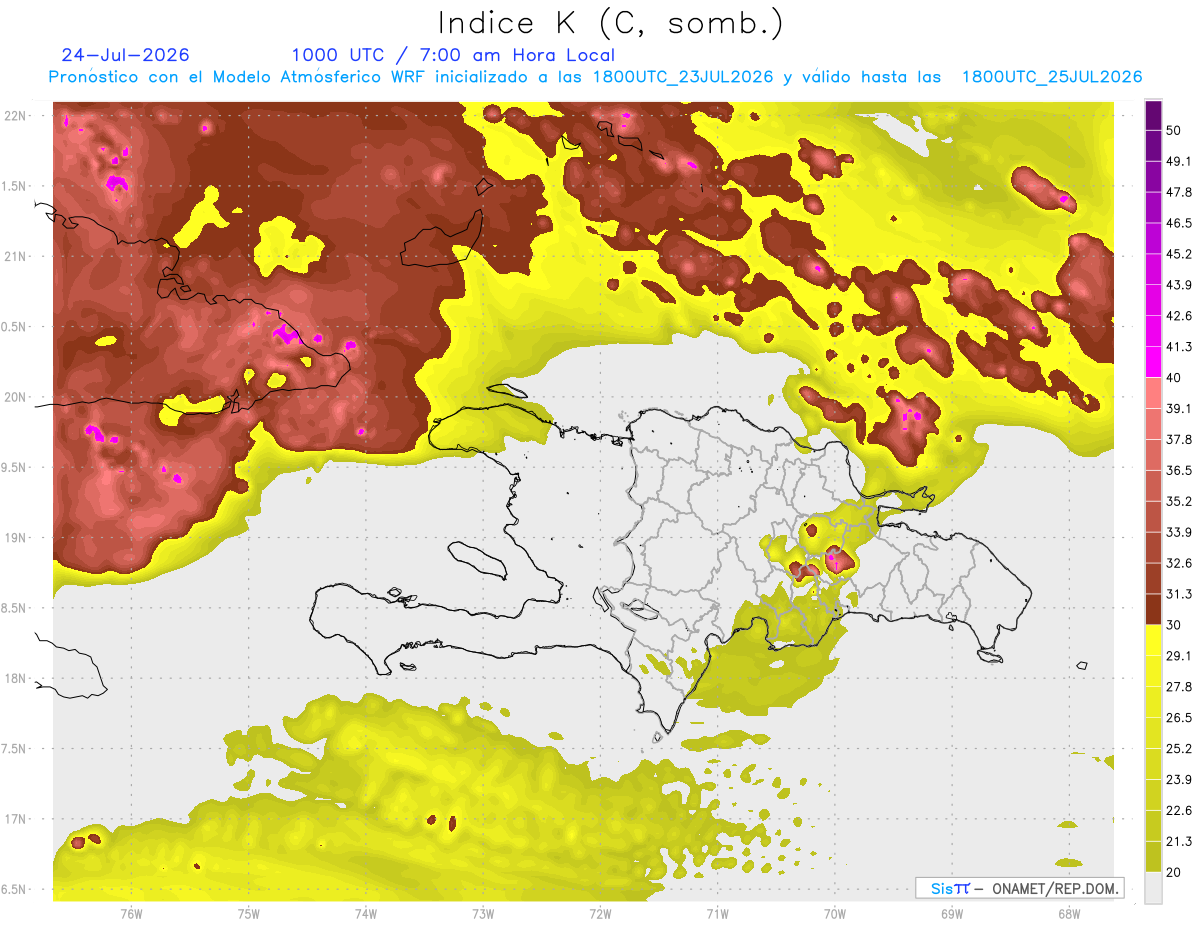
Task: Click colorbar value '35.2'
Action: [1179, 501]
